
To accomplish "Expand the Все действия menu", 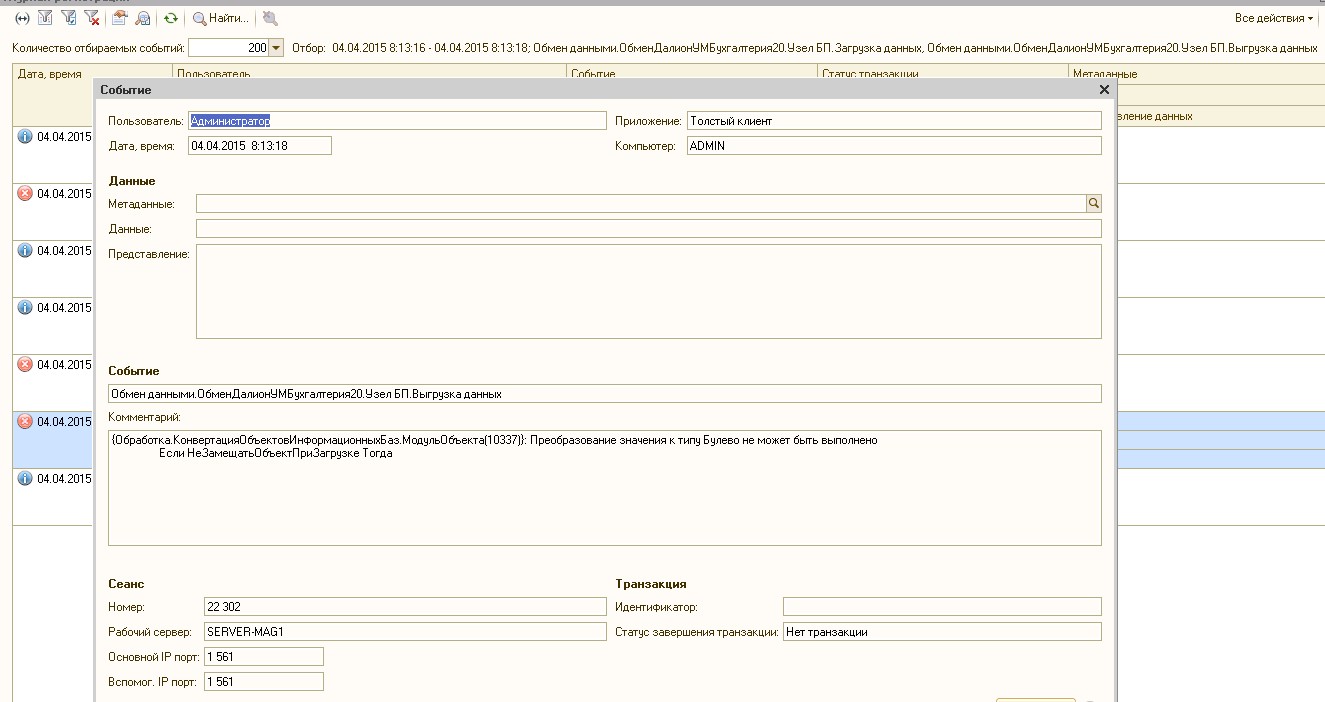I will [1273, 18].
